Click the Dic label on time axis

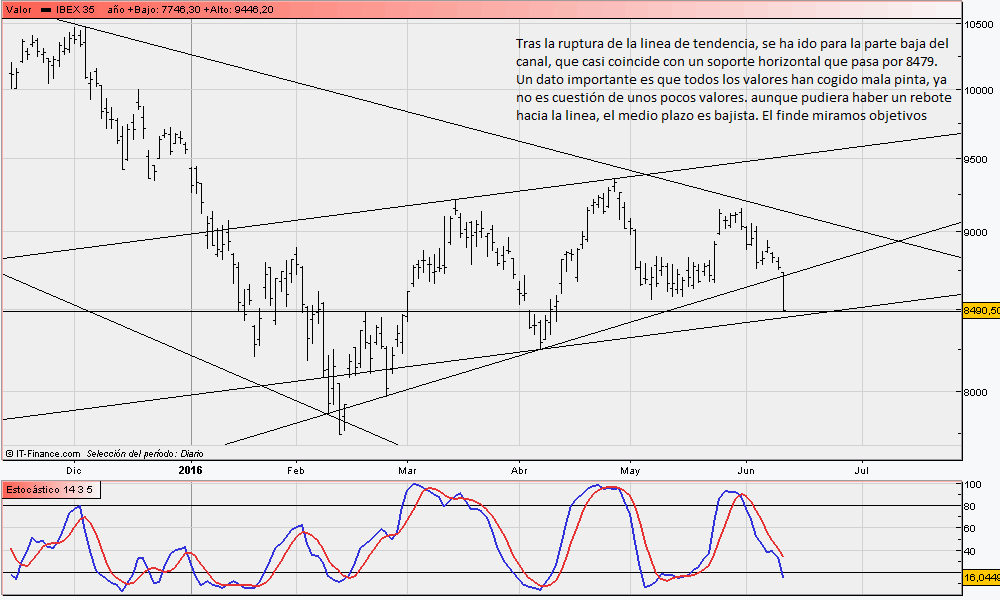(73, 468)
